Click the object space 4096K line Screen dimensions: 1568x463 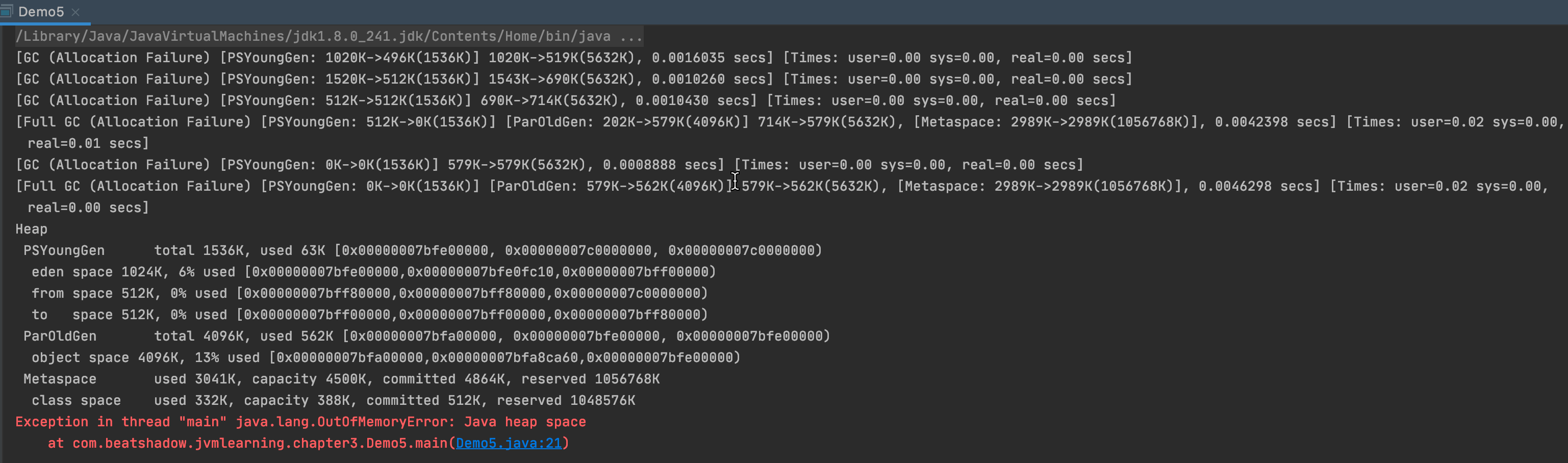tap(385, 358)
